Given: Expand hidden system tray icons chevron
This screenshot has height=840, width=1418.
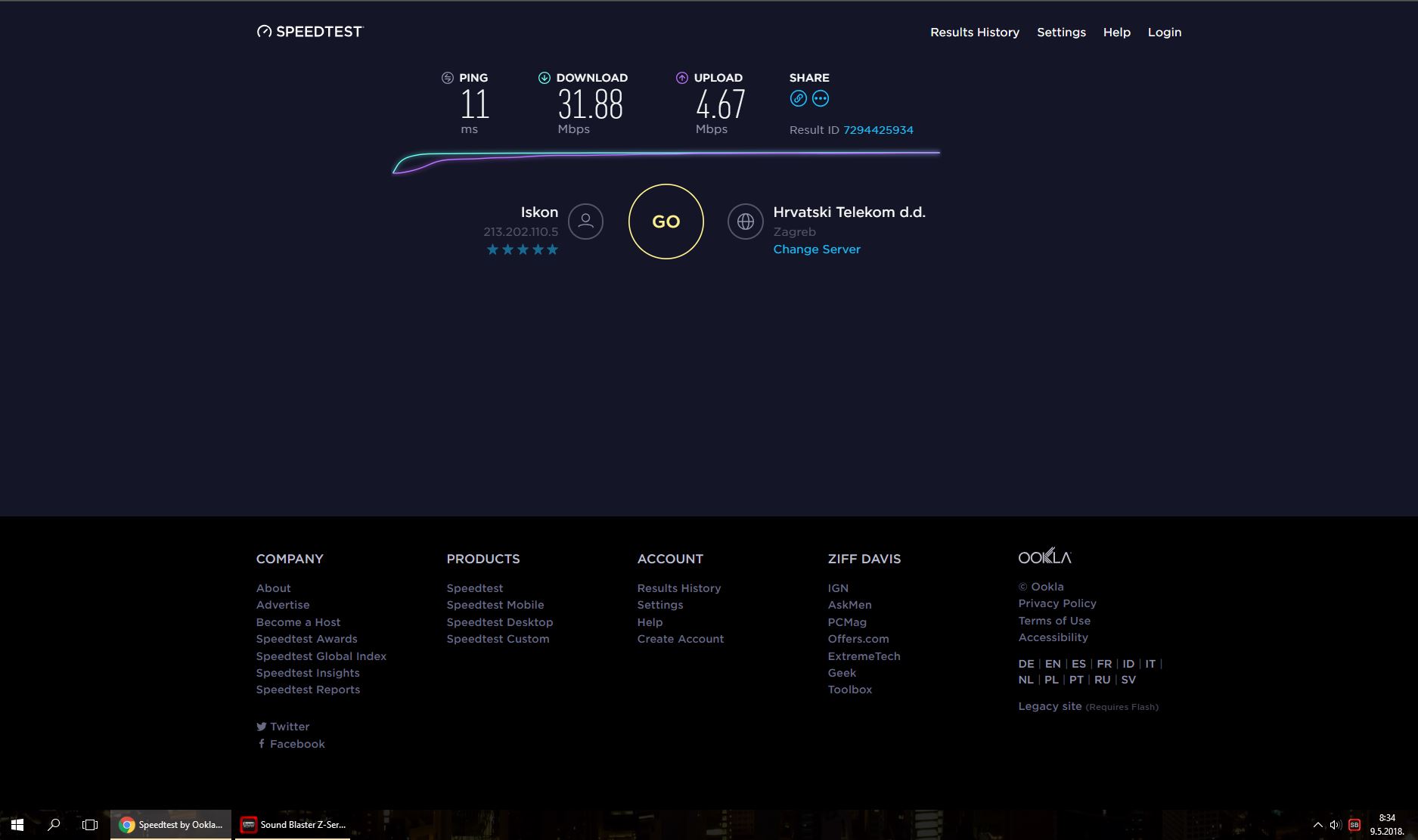Looking at the screenshot, I should pyautogui.click(x=1317, y=825).
